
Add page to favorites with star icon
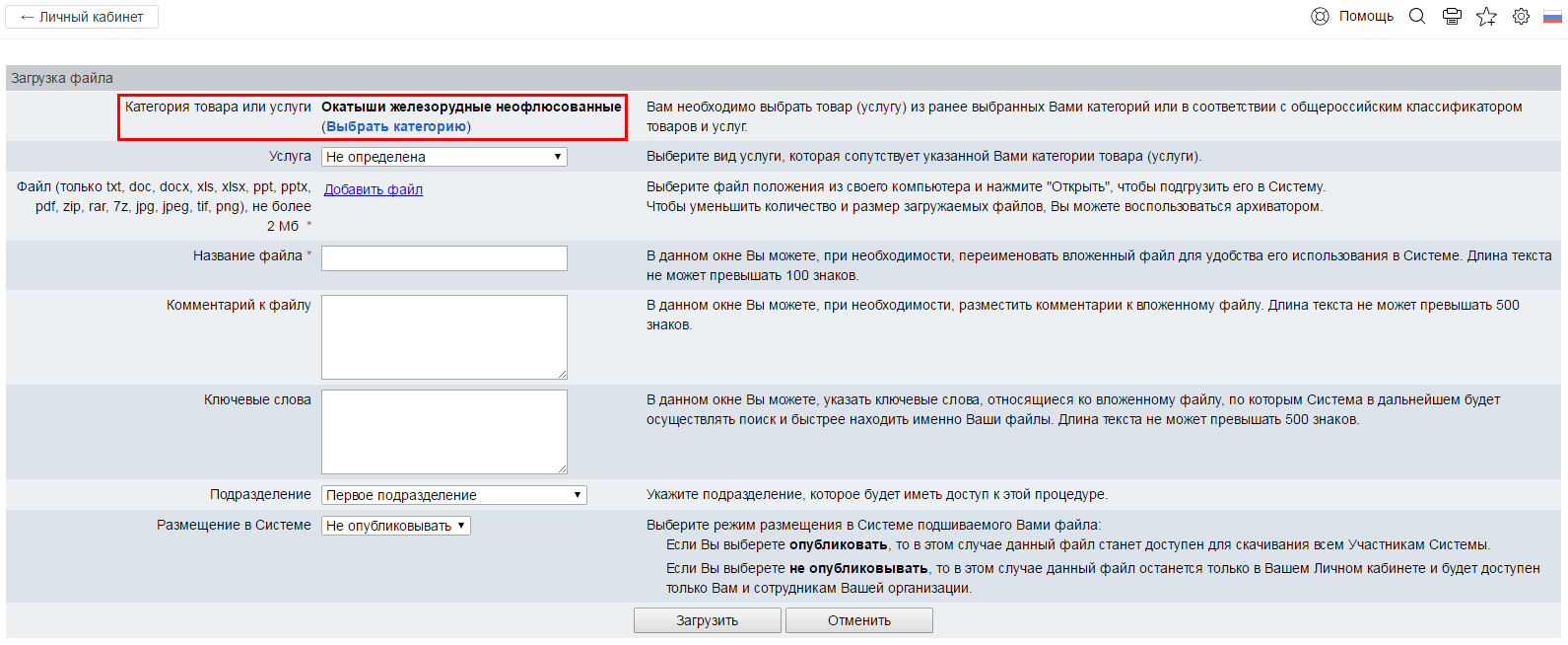[1486, 16]
